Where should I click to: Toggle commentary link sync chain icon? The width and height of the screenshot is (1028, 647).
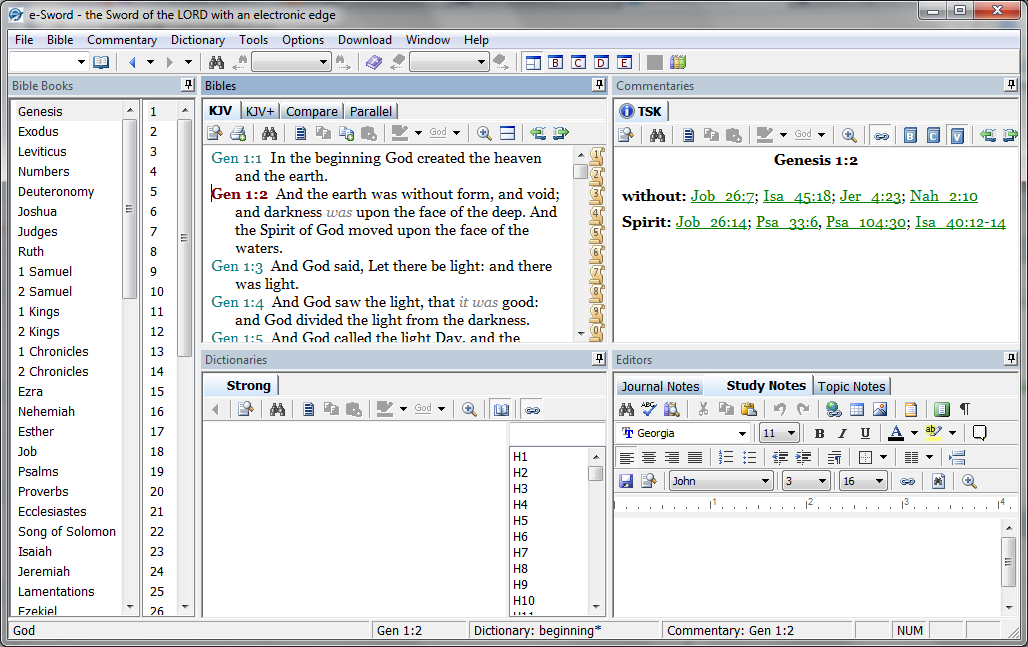pos(882,135)
